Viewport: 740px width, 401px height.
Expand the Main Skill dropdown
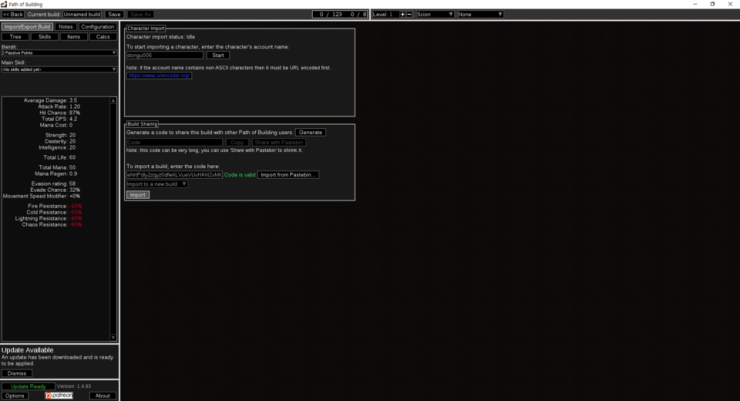coord(59,69)
